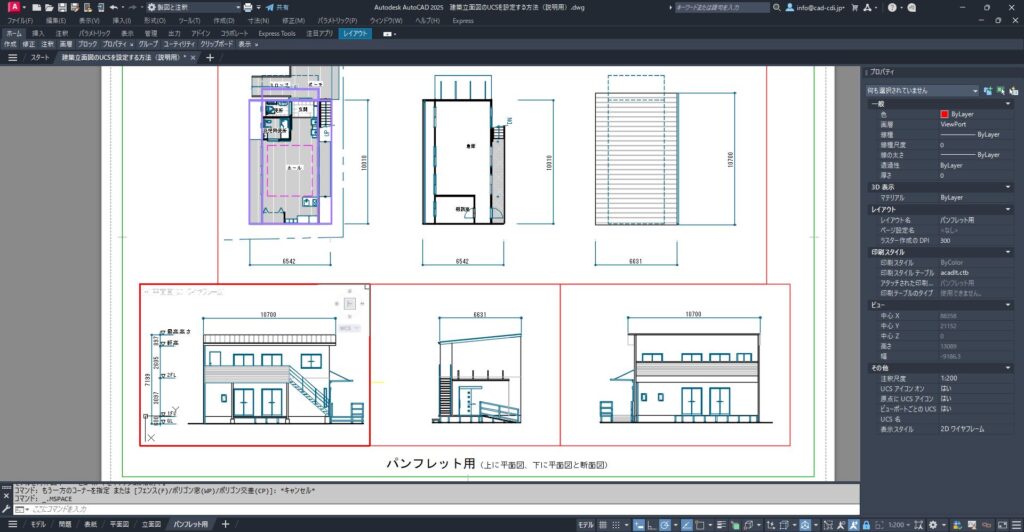Open the hamburger menu beside the Start tab

click(x=12, y=57)
